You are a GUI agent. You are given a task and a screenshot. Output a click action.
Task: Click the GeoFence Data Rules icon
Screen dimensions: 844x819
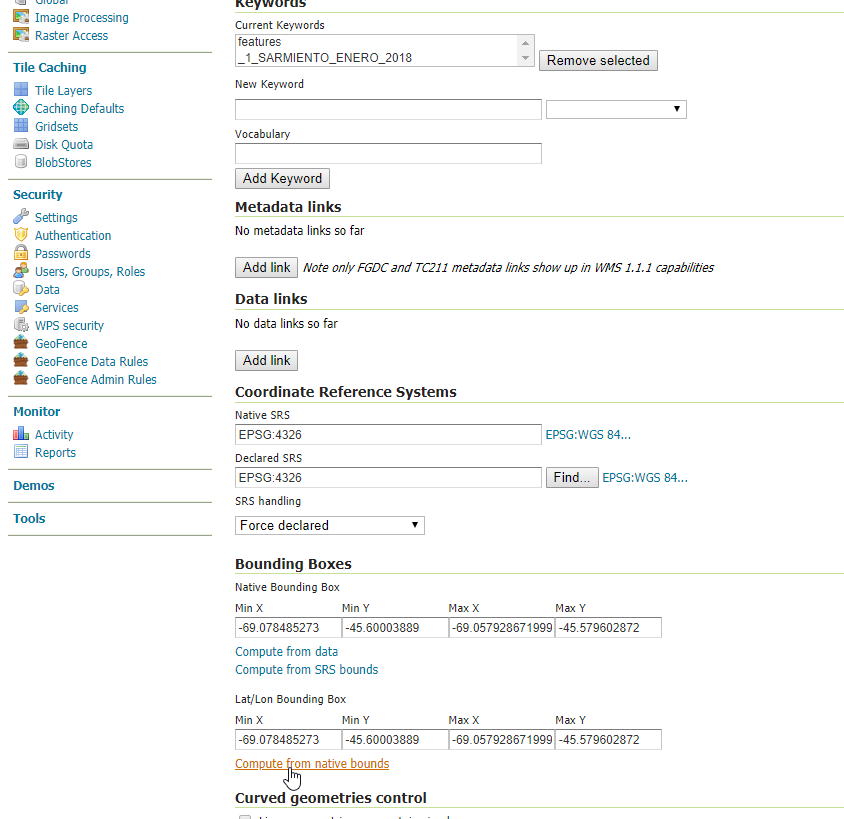21,361
